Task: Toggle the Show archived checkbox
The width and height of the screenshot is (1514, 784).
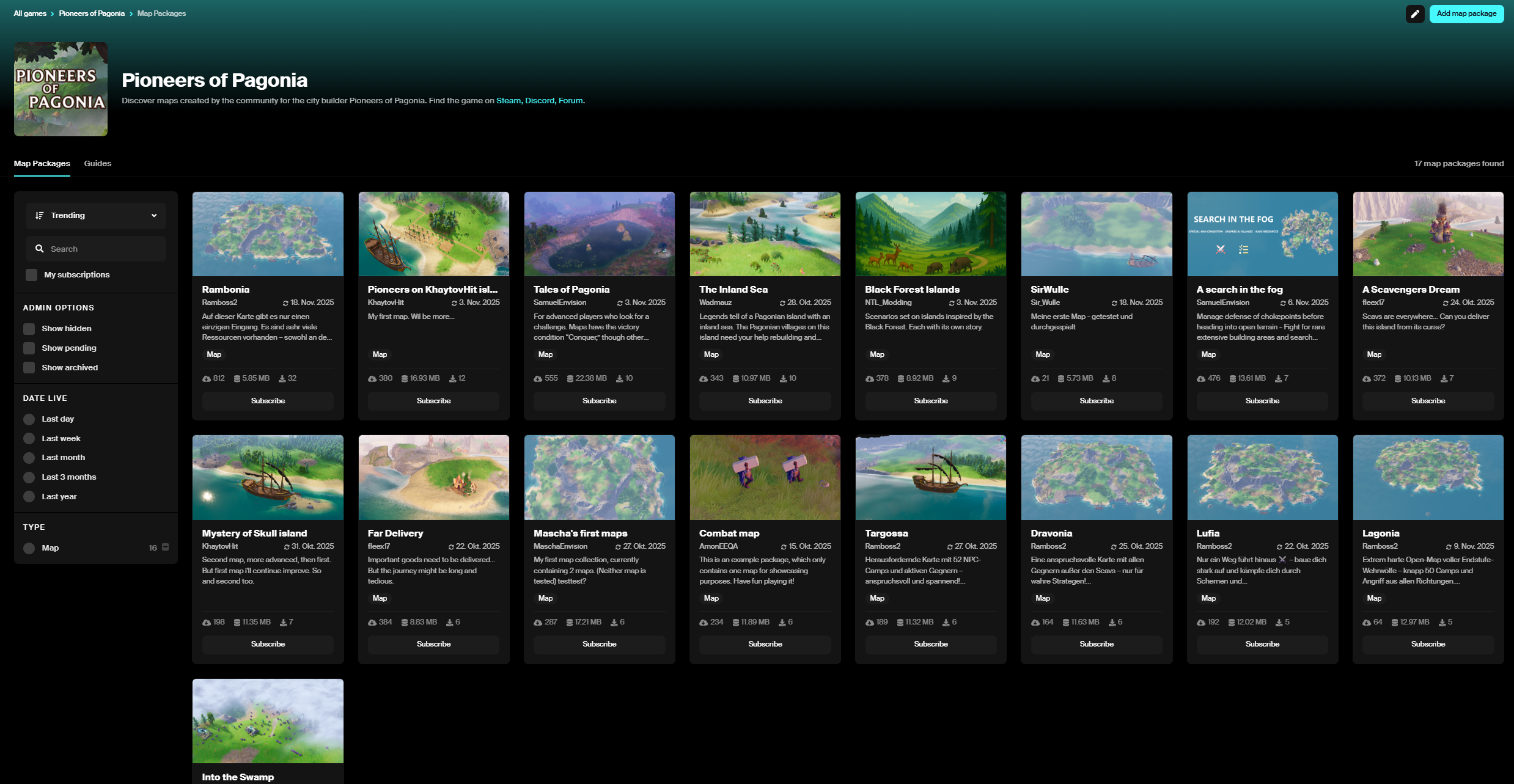Action: click(29, 368)
